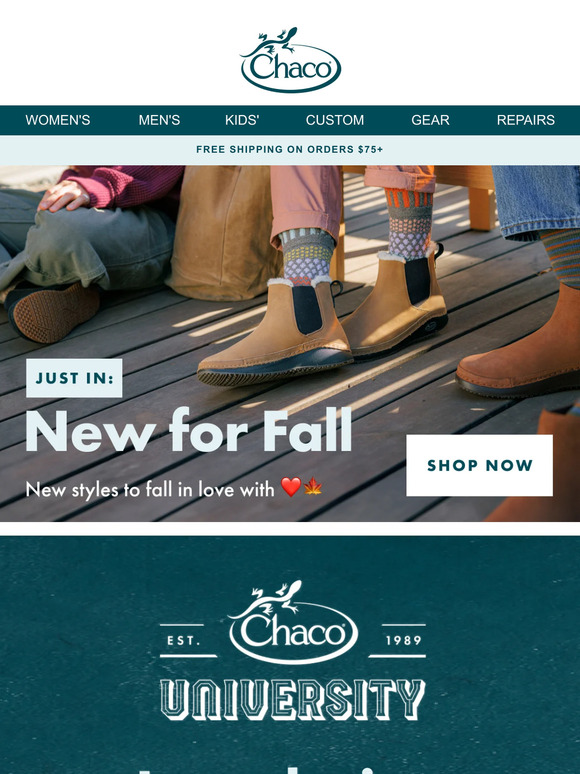Click the SHOP NOW button
The width and height of the screenshot is (580, 774).
[x=479, y=465]
